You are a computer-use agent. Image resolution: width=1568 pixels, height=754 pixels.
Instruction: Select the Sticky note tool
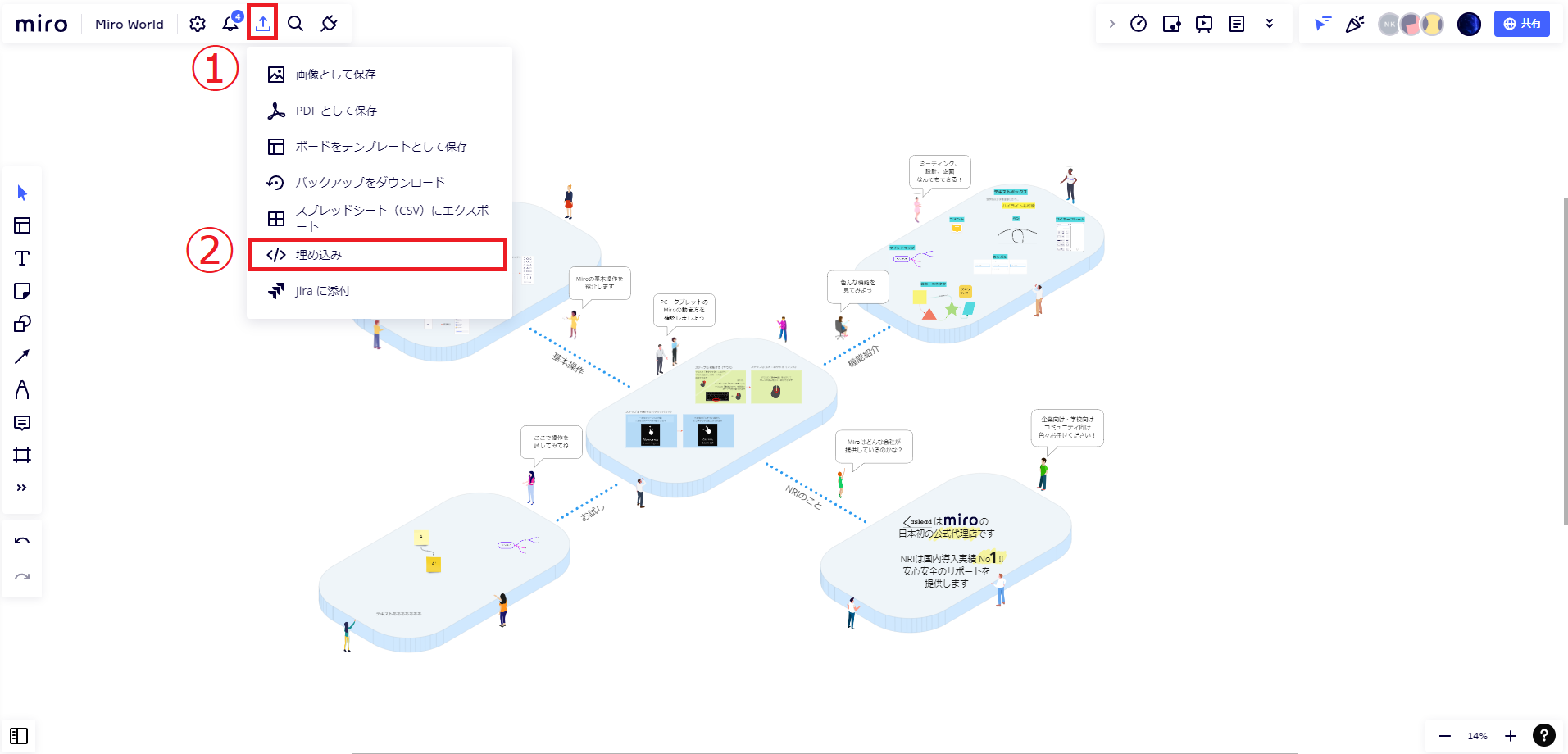coord(22,291)
